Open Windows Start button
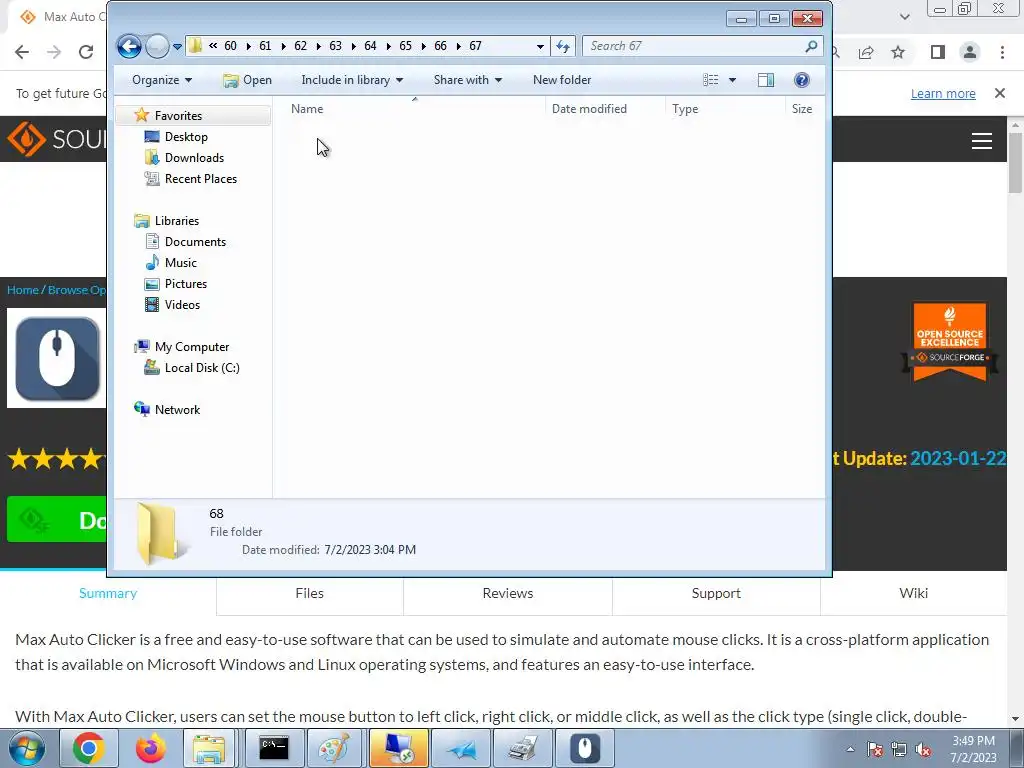The height and width of the screenshot is (768, 1024). pyautogui.click(x=27, y=748)
